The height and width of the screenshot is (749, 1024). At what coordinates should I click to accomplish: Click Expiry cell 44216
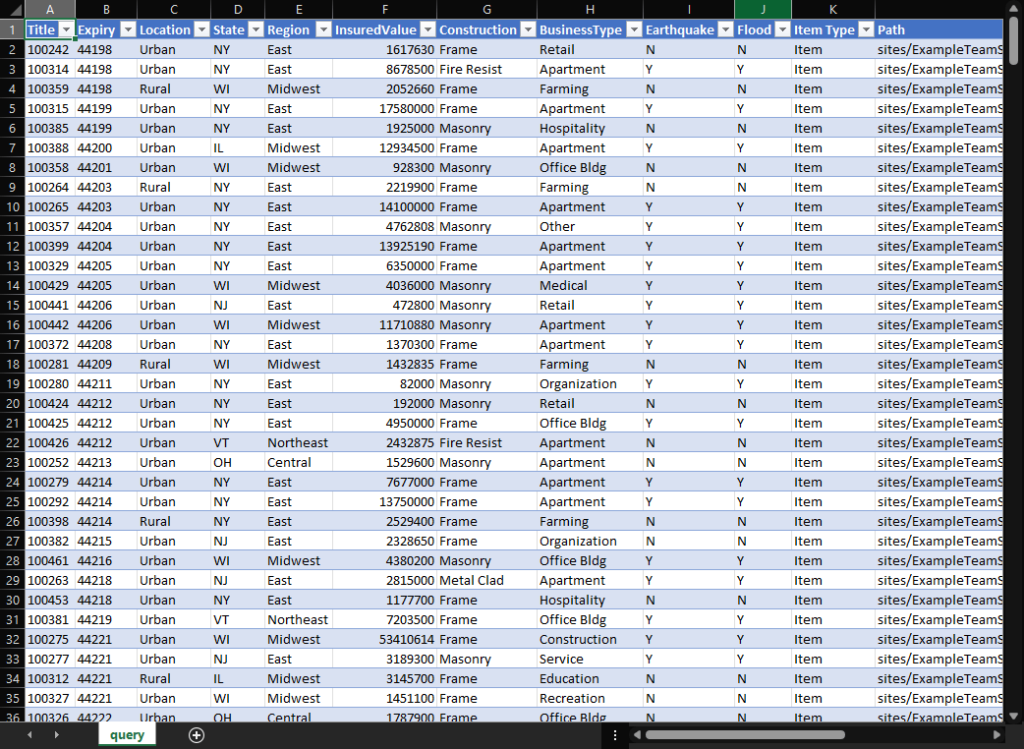pos(106,561)
